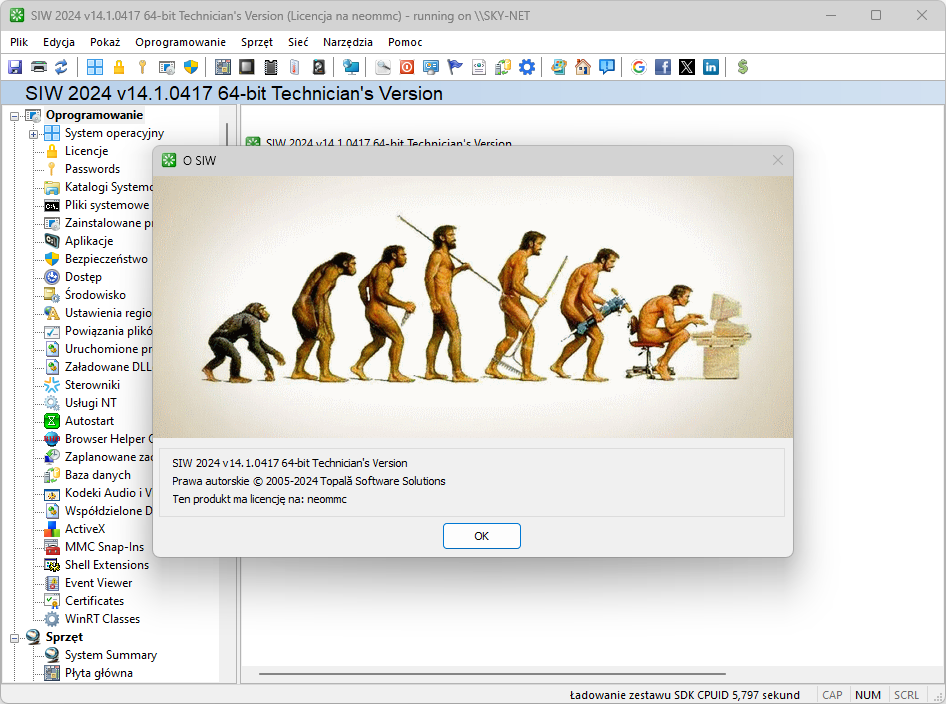
Task: Click the feedback speech bubble toolbar icon
Action: (x=607, y=67)
